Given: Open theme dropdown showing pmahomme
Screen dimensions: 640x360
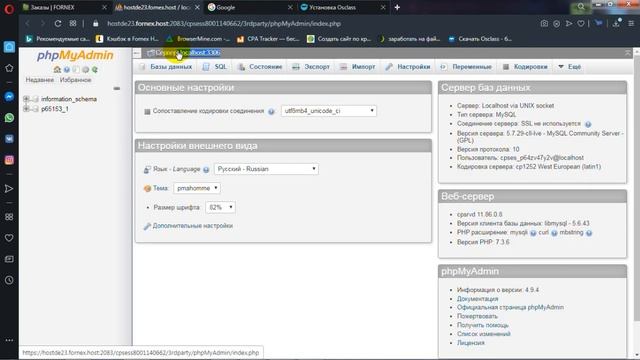Looking at the screenshot, I should coord(197,188).
